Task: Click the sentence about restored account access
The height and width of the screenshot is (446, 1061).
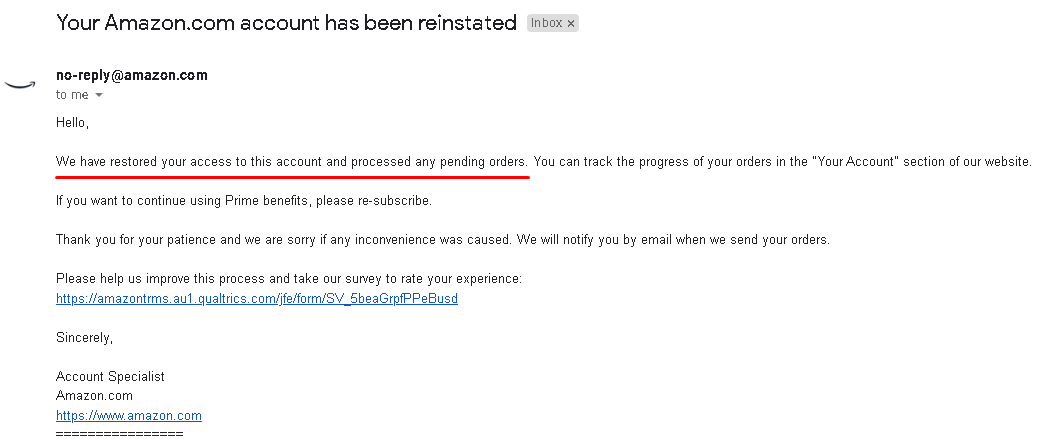Action: pyautogui.click(x=291, y=161)
